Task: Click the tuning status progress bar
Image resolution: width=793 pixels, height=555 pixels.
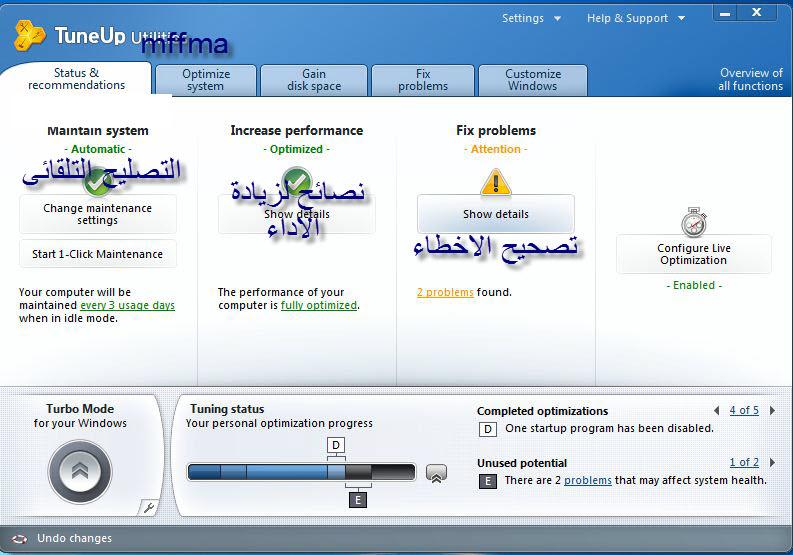Action: pyautogui.click(x=301, y=472)
